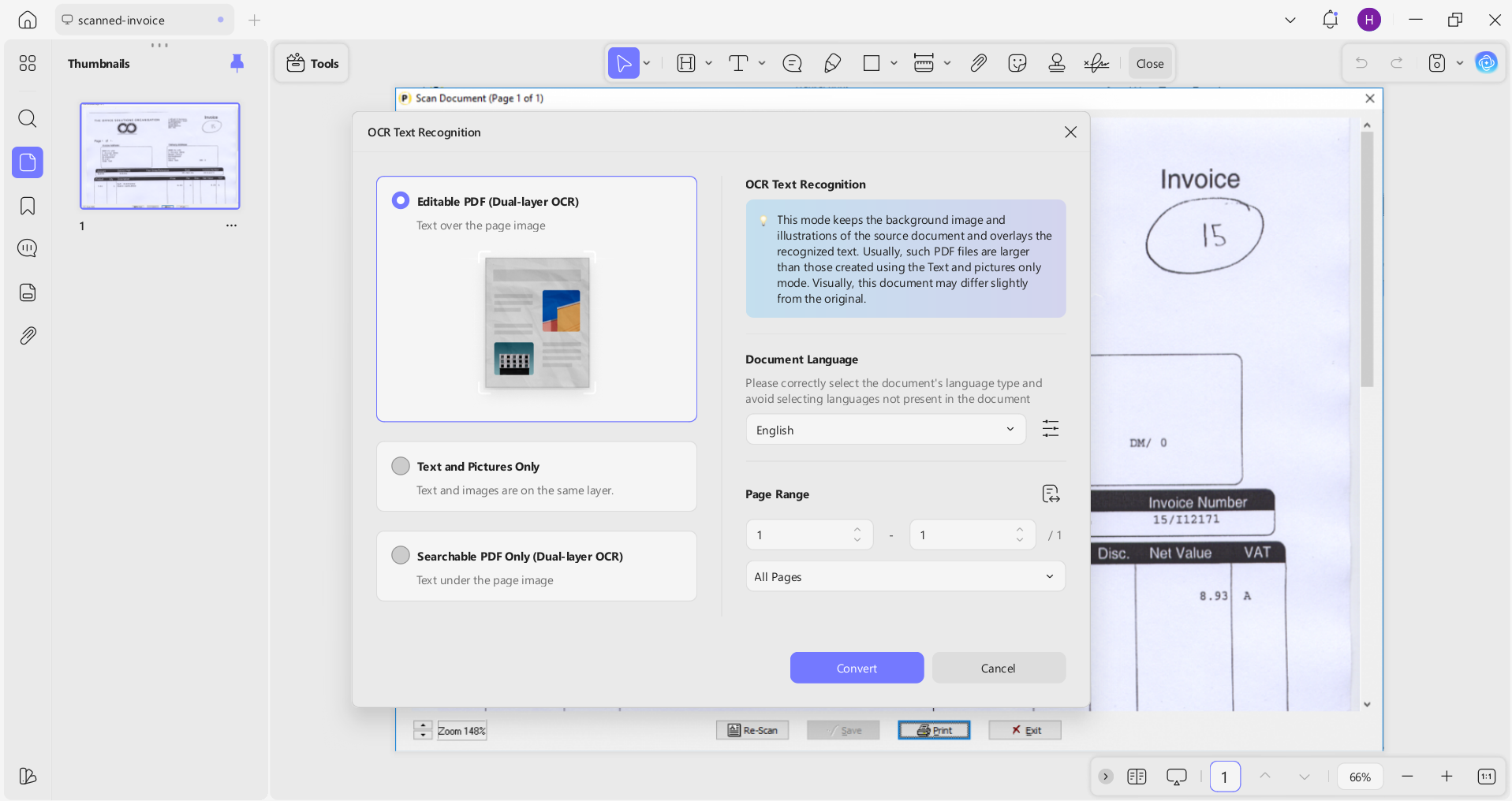Screen dimensions: 1512x801
Task: Select Editable PDF dual-layer OCR option
Action: coord(536,299)
